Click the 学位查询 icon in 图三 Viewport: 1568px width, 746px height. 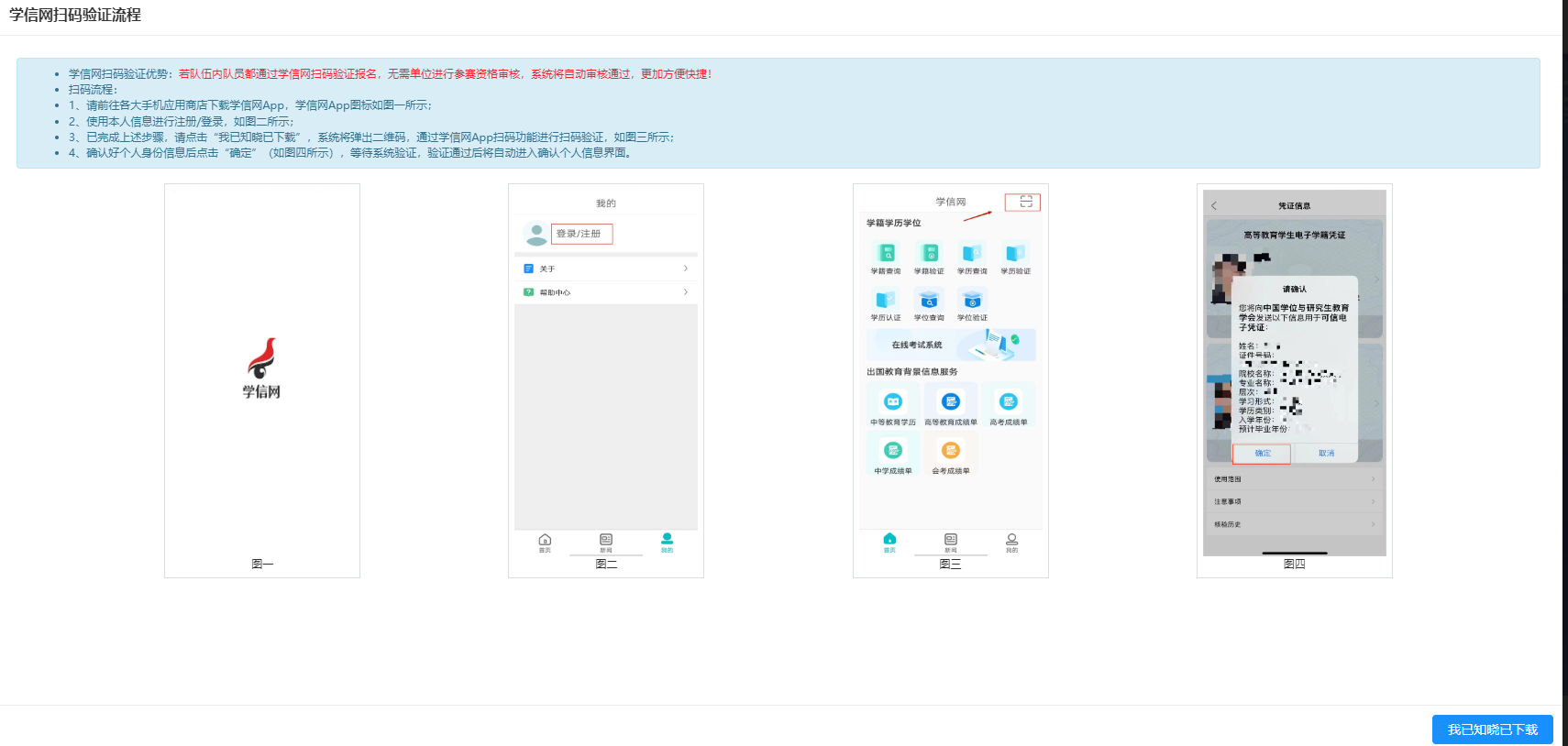point(929,300)
